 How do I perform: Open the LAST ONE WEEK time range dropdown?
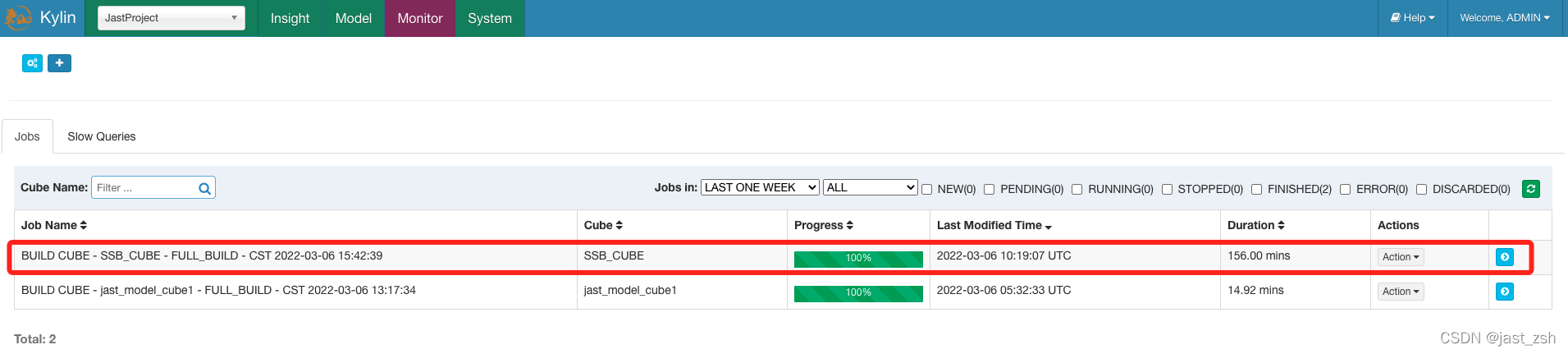(760, 187)
